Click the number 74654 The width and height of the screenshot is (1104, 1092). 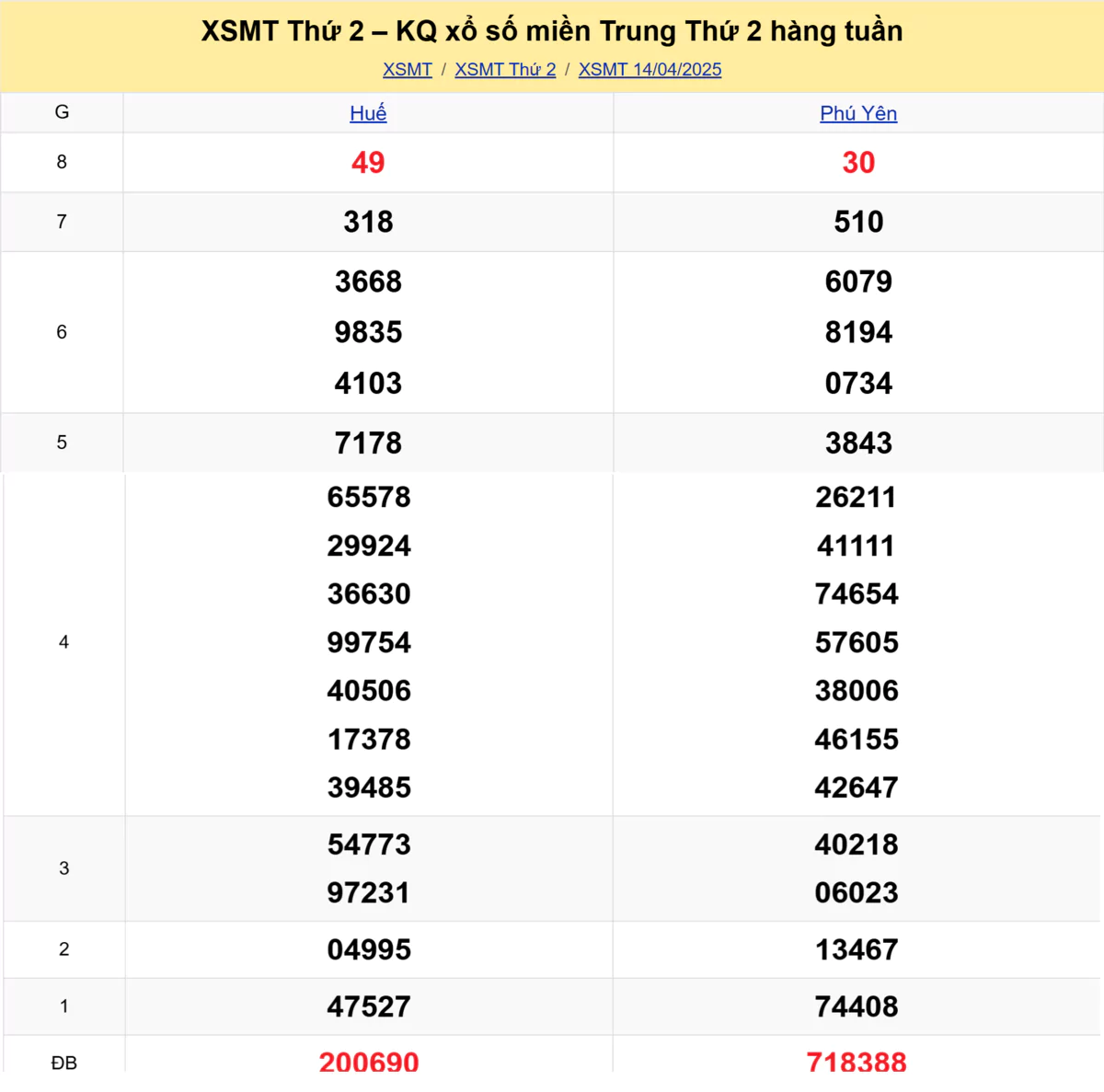pos(857,593)
